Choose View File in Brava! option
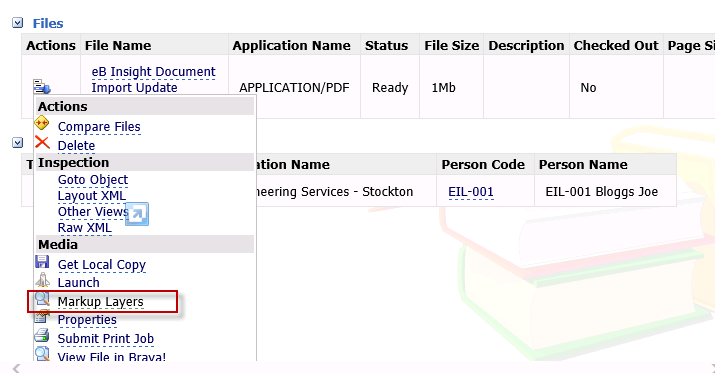The image size is (715, 373). 112,356
